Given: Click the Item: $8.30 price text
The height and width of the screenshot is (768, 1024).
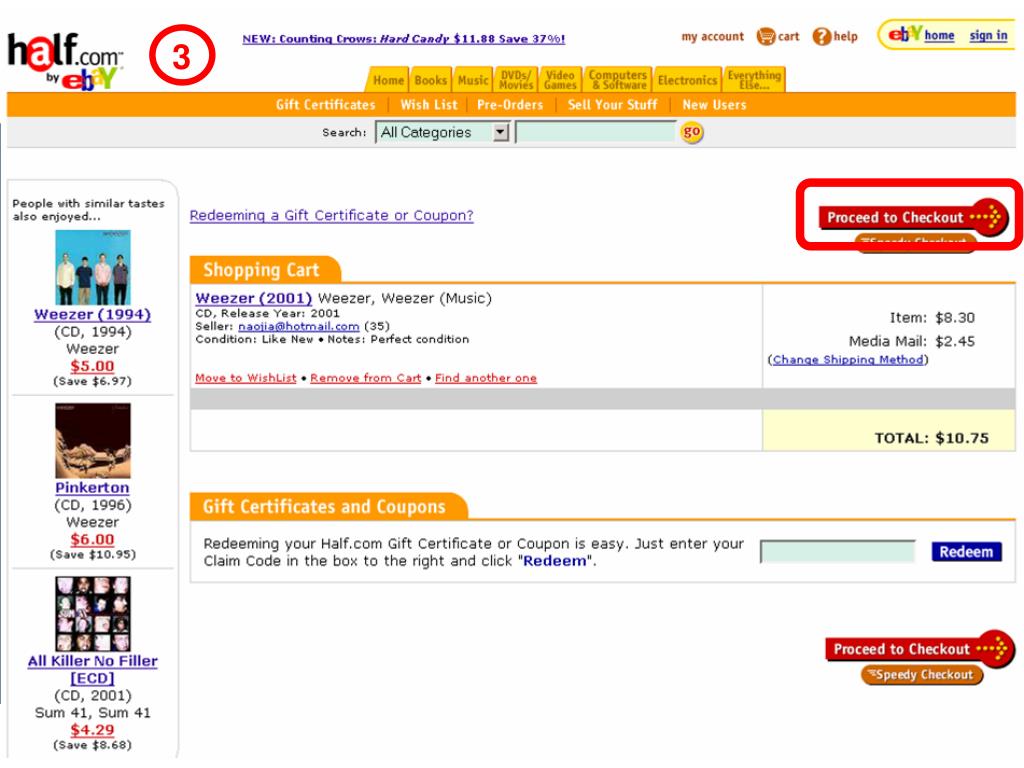Looking at the screenshot, I should pos(932,318).
